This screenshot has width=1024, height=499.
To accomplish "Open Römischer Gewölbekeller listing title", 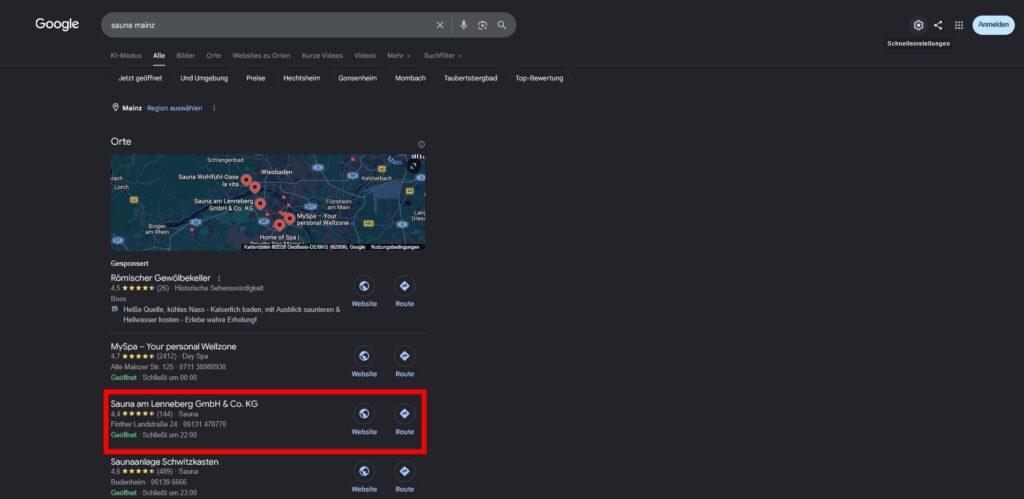I will [x=161, y=278].
